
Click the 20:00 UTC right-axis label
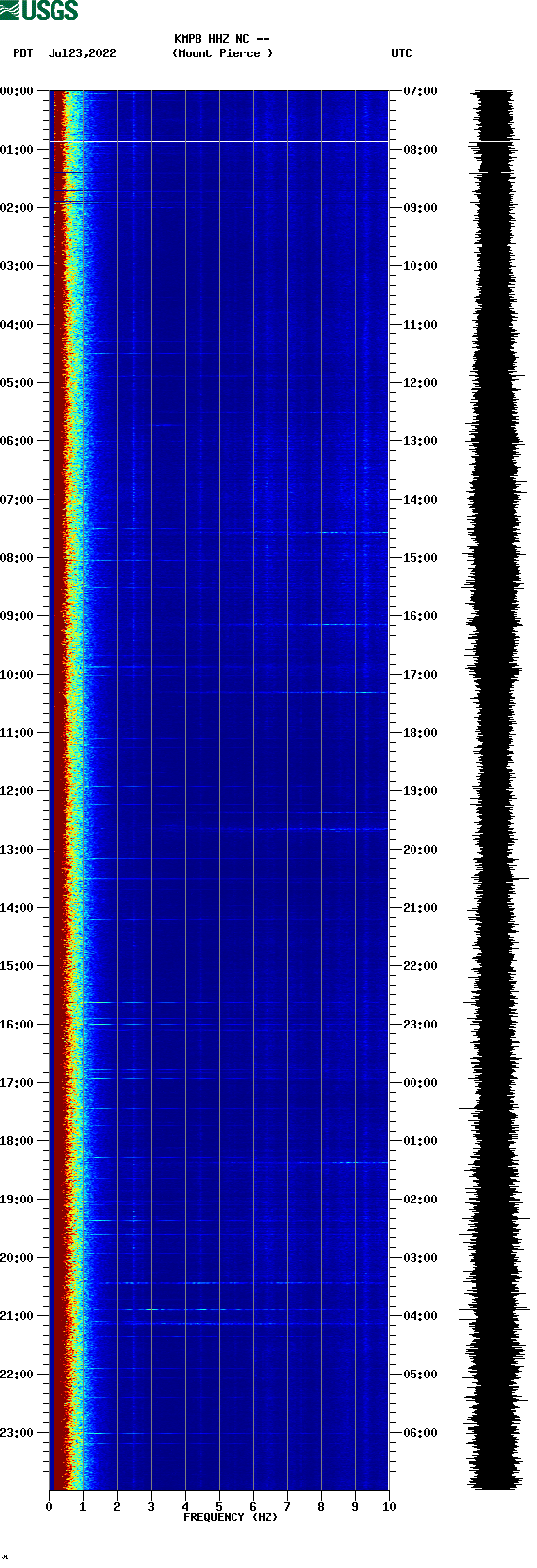(420, 850)
